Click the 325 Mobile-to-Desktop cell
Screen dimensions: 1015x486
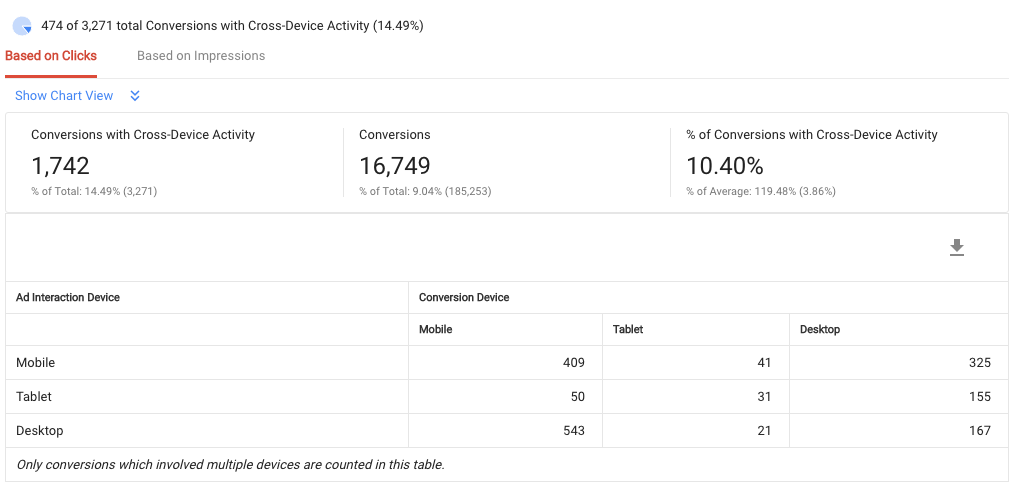[x=898, y=362]
